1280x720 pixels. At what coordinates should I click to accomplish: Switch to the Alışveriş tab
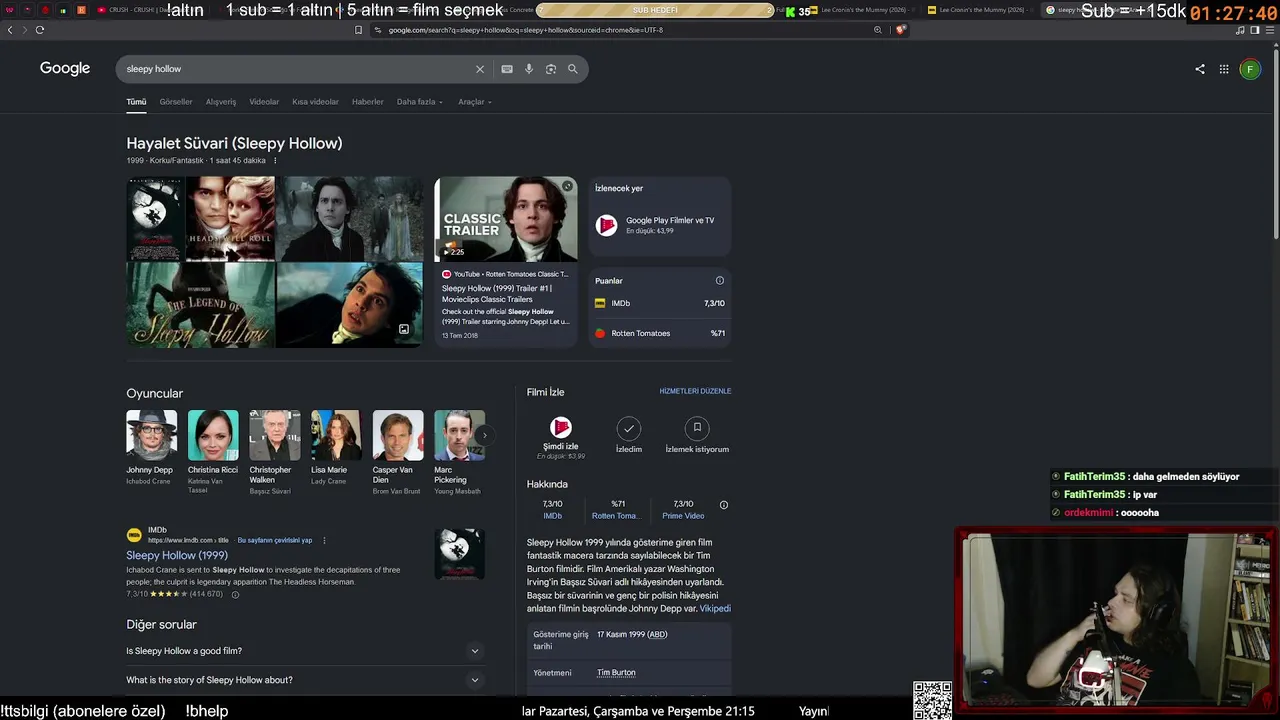tap(221, 102)
